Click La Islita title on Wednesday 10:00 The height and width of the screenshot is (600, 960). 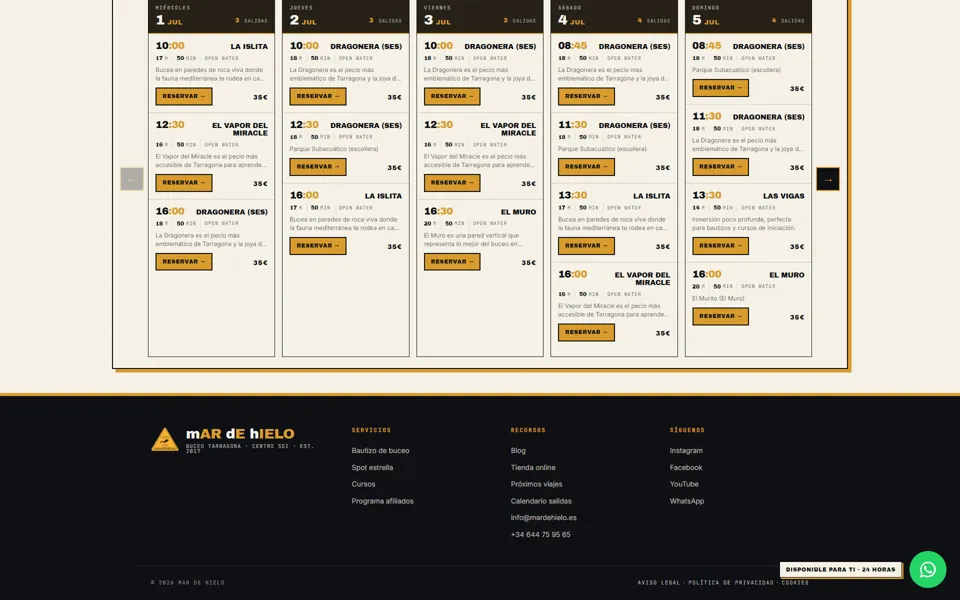[x=249, y=47]
